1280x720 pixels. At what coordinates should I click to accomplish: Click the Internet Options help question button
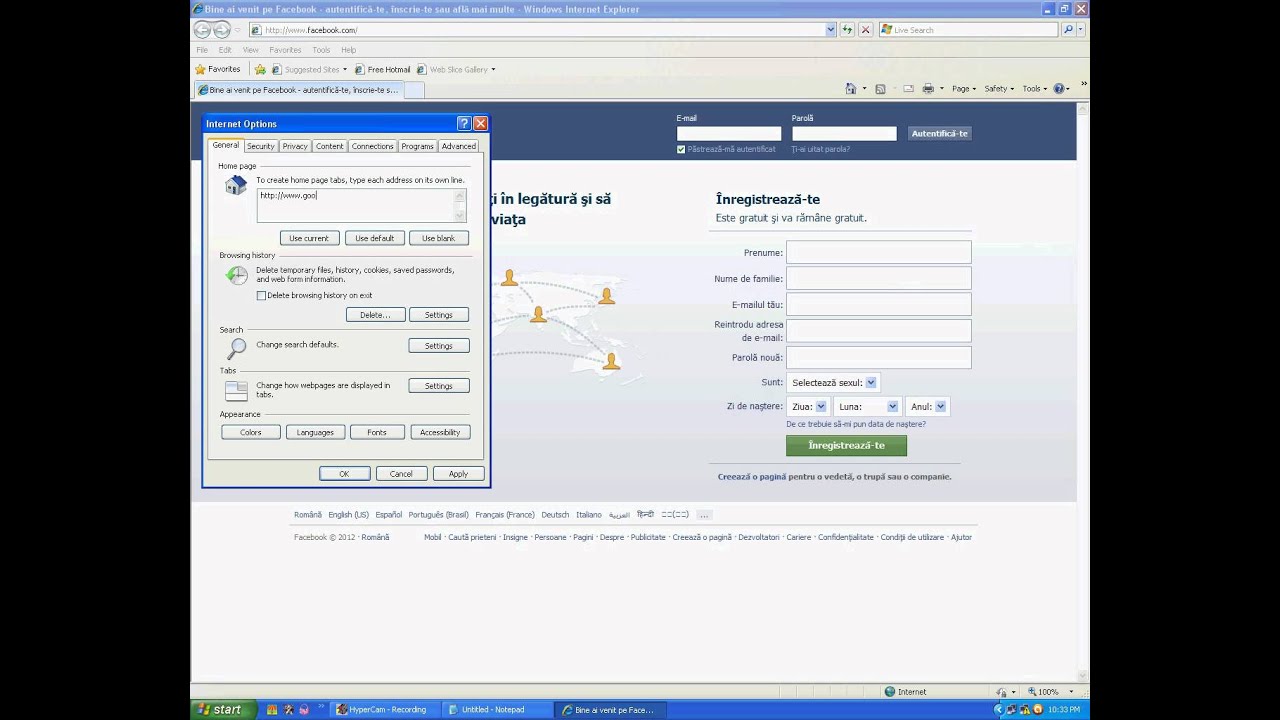[x=464, y=123]
